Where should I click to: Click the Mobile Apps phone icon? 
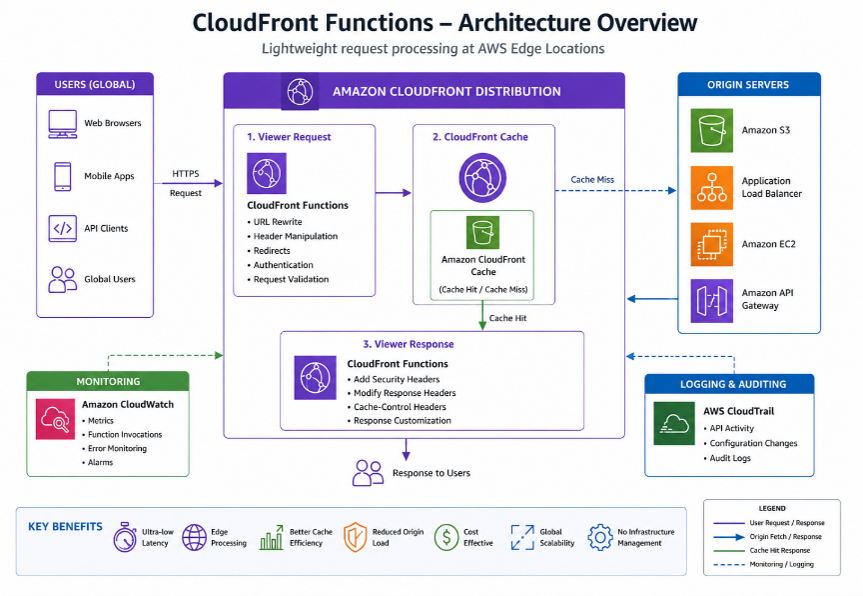click(63, 176)
